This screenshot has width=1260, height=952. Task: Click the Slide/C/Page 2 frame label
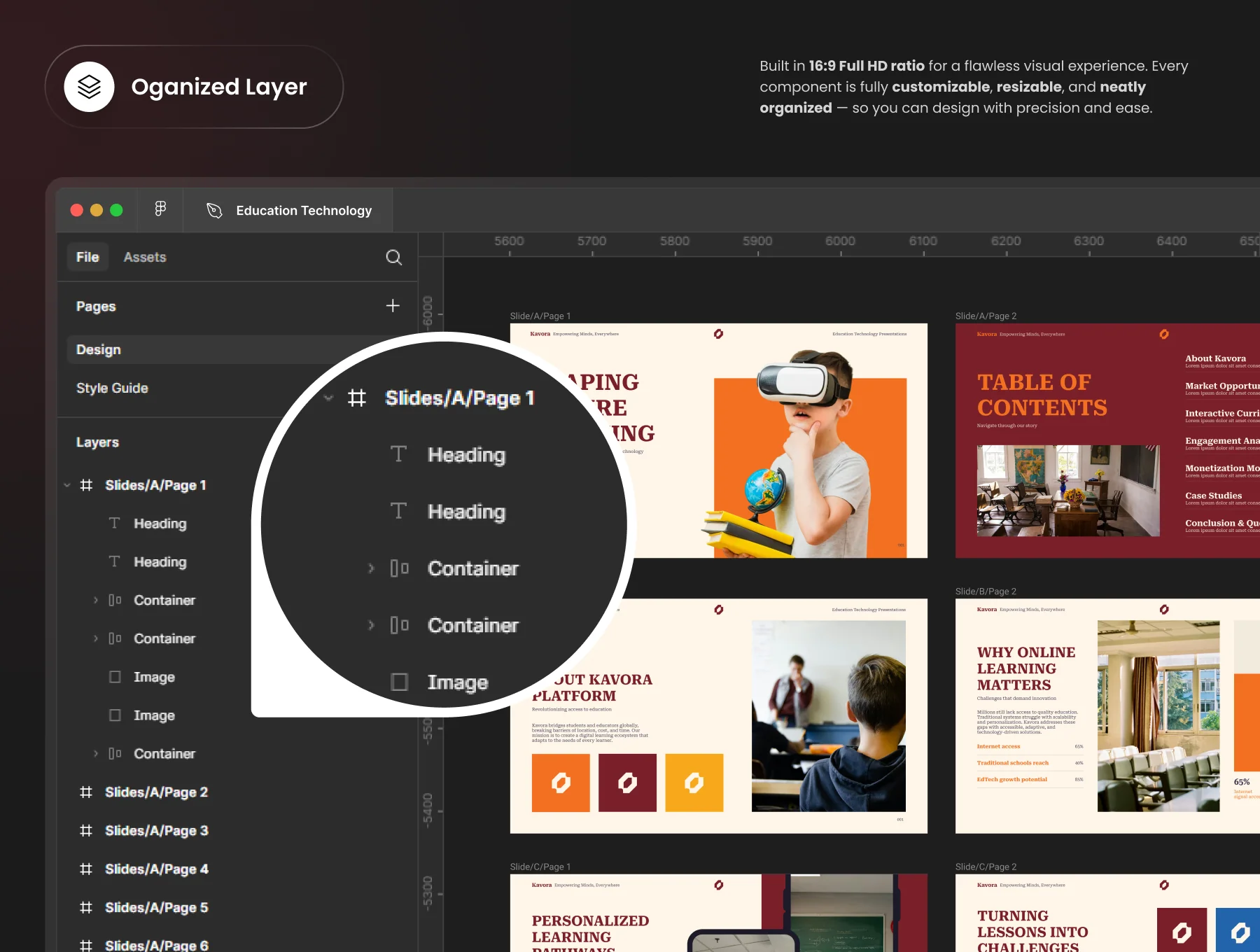coord(986,867)
